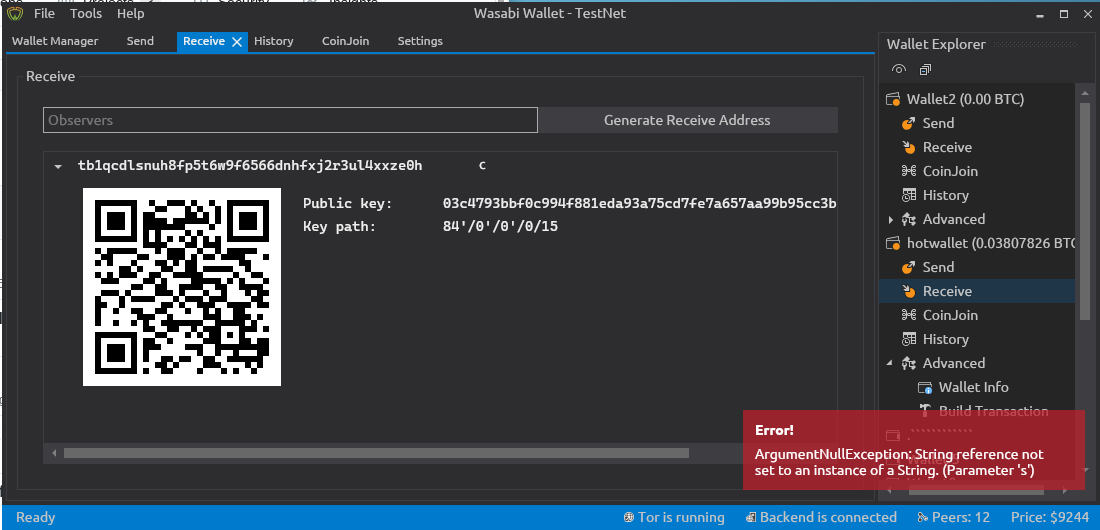
Task: Toggle the eye icon in Wallet Explorer
Action: click(x=899, y=69)
